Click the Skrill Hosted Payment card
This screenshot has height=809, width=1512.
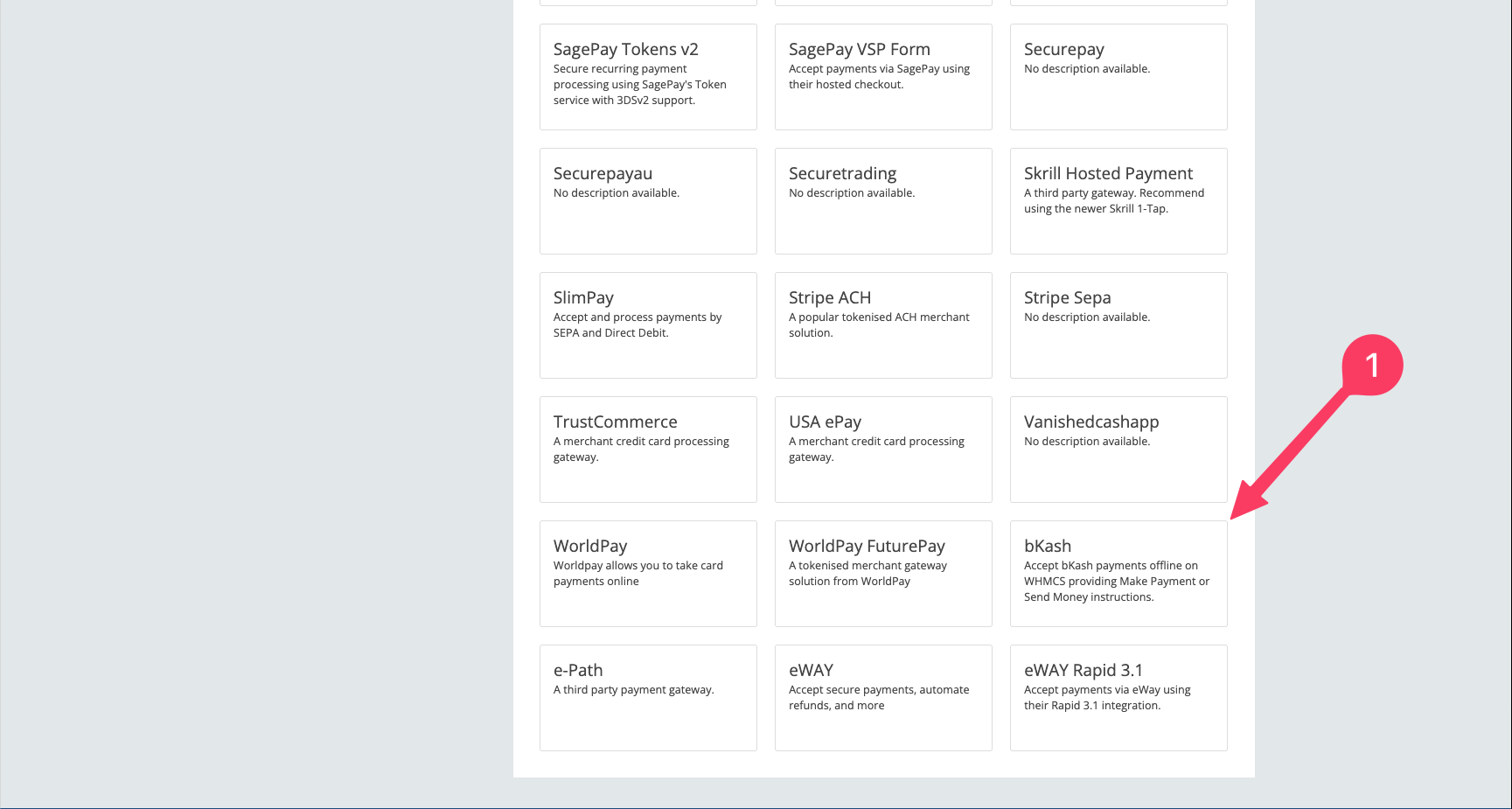(1118, 201)
